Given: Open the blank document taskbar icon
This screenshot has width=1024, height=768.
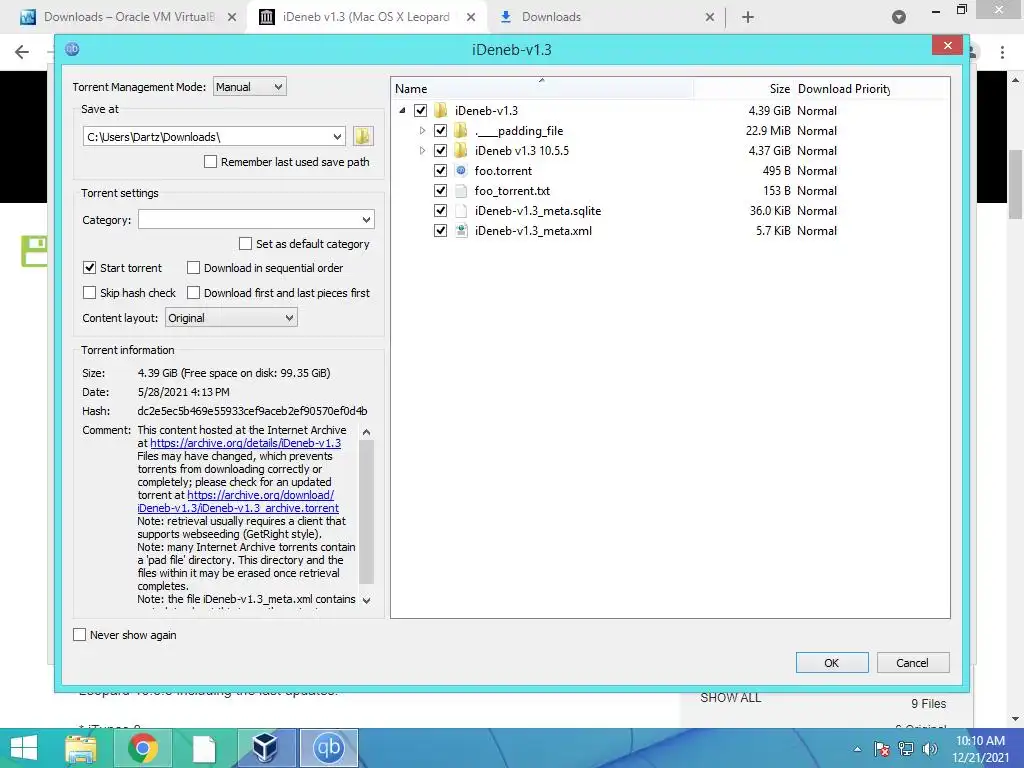Looking at the screenshot, I should [204, 748].
